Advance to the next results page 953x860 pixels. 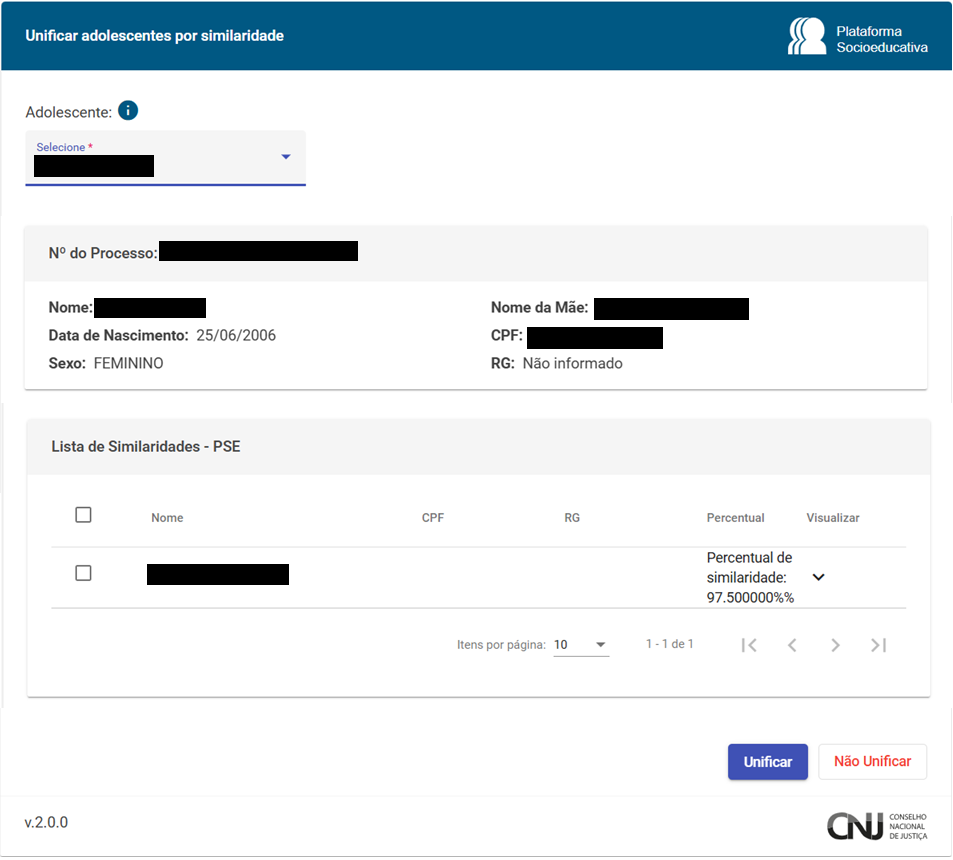click(835, 645)
